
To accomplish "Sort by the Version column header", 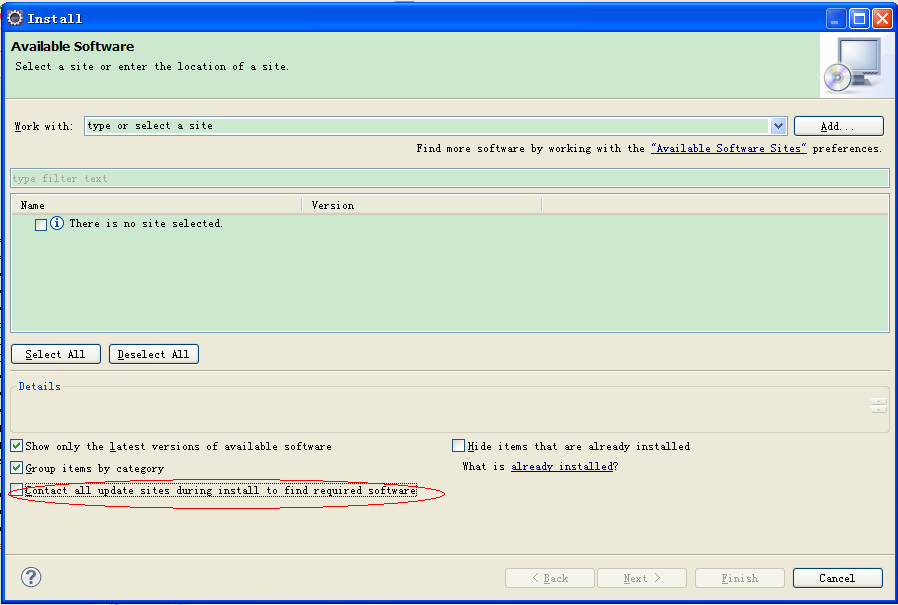I will click(x=422, y=205).
